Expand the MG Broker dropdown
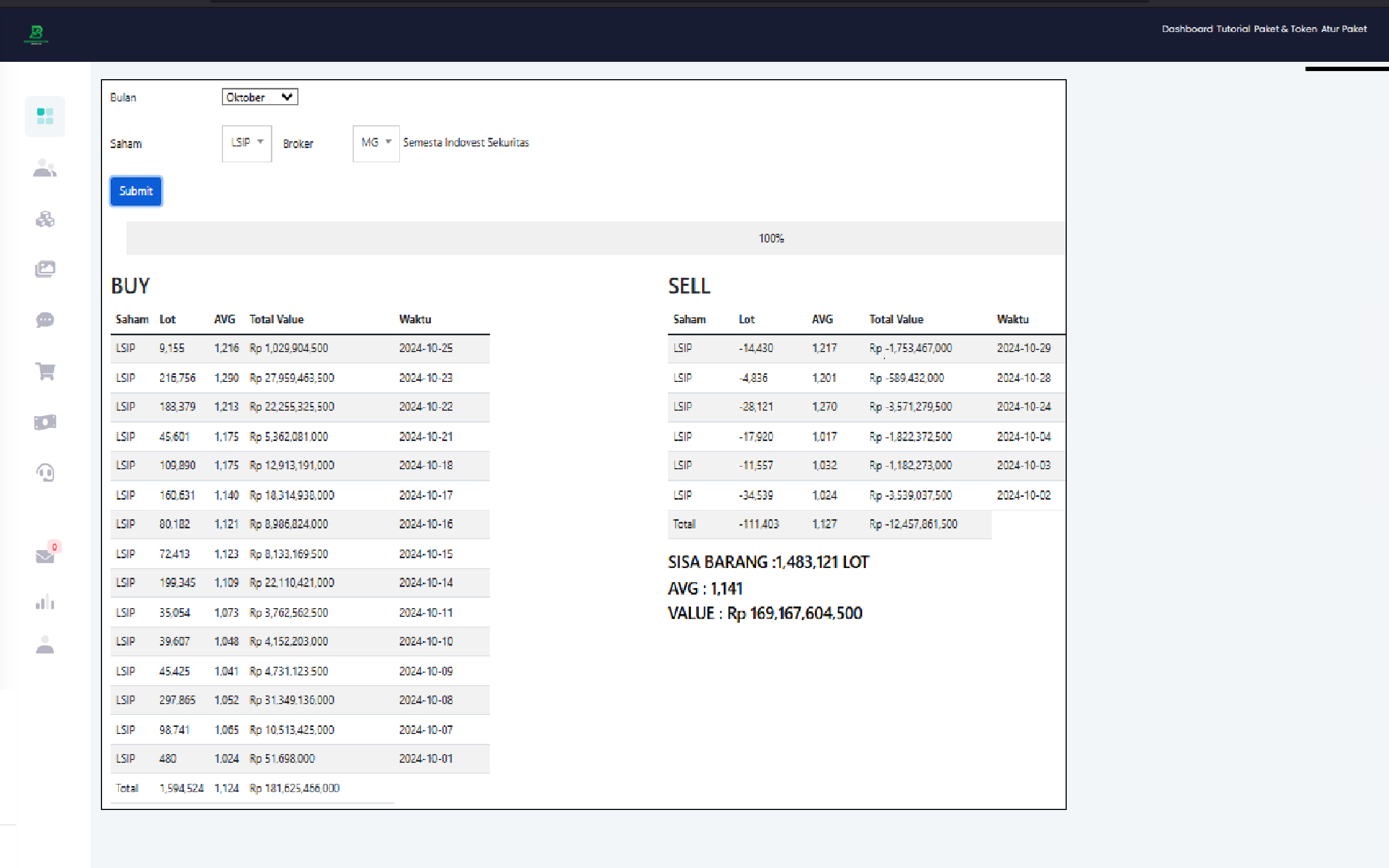Image resolution: width=1389 pixels, height=868 pixels. [376, 143]
